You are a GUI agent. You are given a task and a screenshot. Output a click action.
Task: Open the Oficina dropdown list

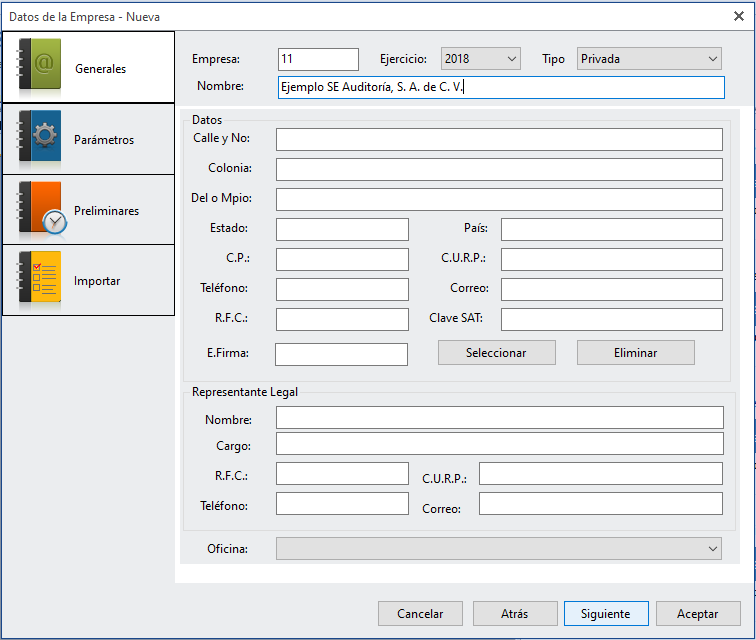[x=499, y=548]
